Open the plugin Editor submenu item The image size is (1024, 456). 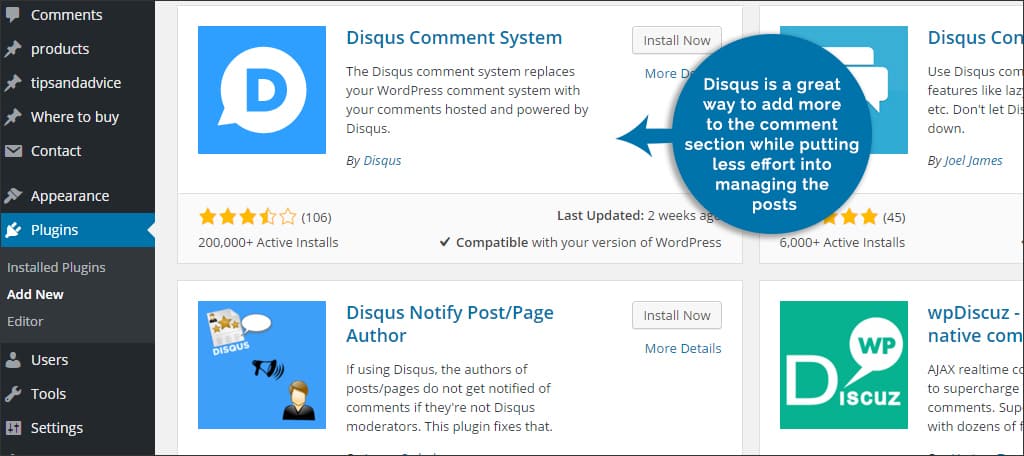(25, 321)
